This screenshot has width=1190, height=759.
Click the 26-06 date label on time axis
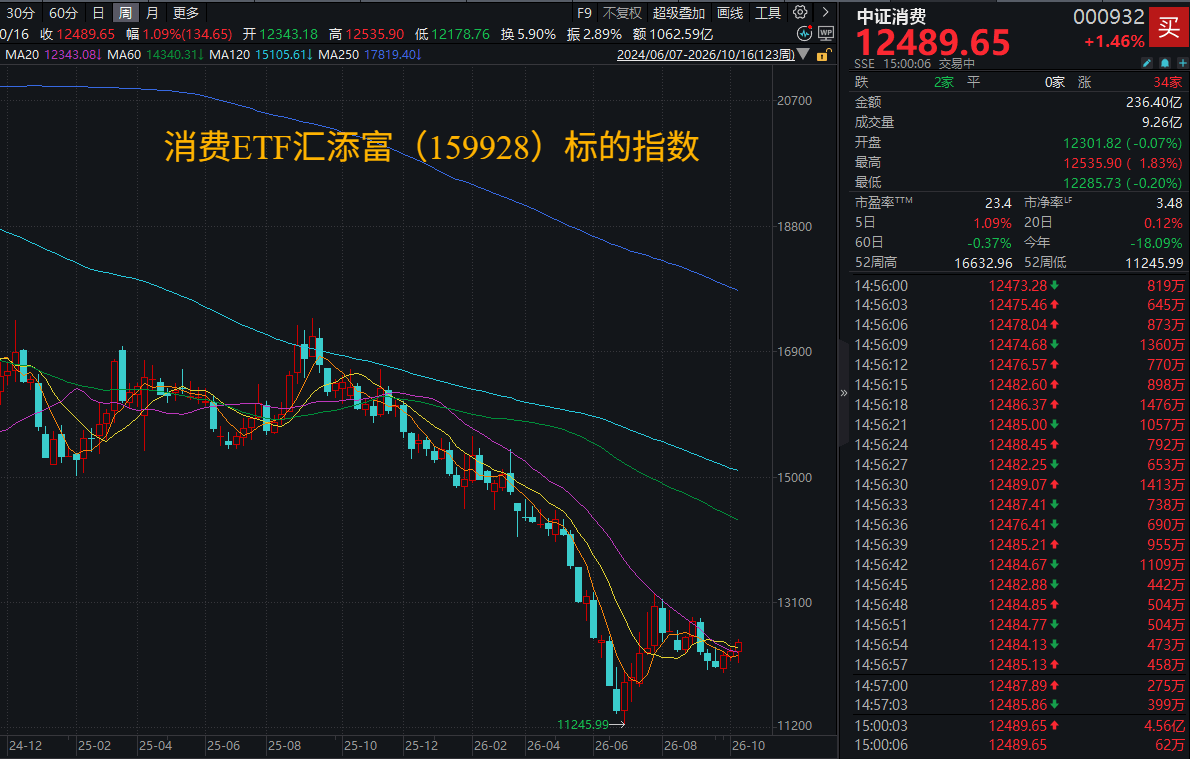pyautogui.click(x=612, y=745)
